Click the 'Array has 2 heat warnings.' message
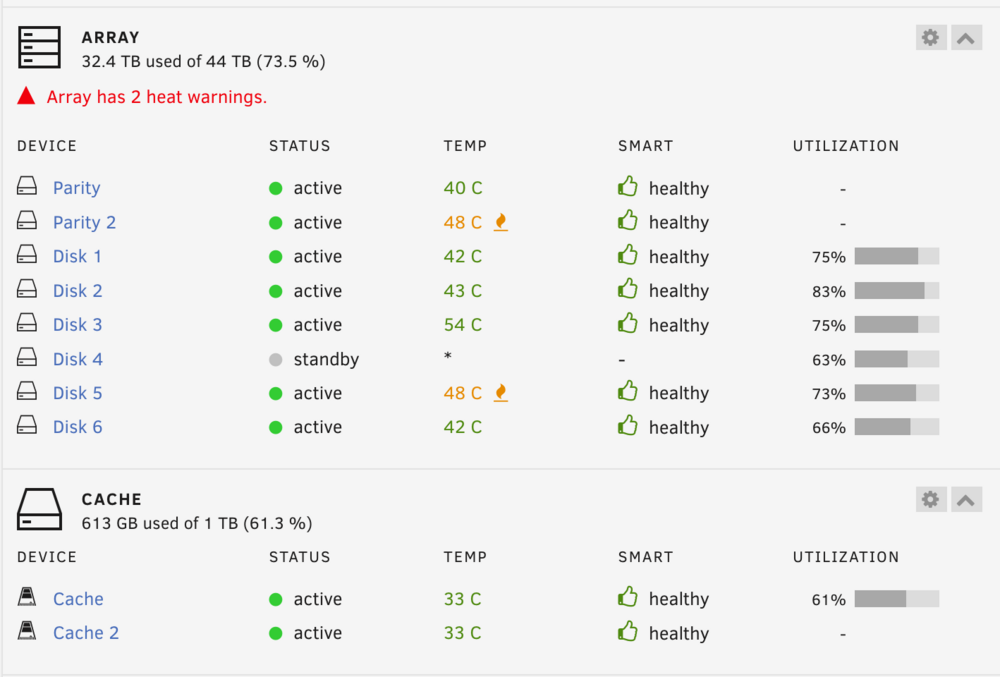 157,97
